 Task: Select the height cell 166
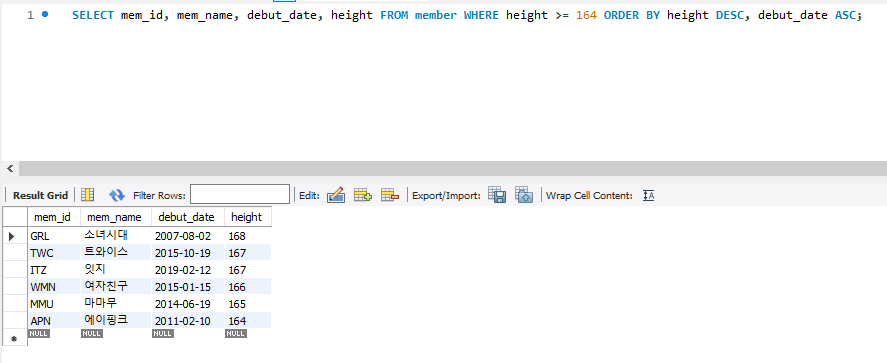248,287
